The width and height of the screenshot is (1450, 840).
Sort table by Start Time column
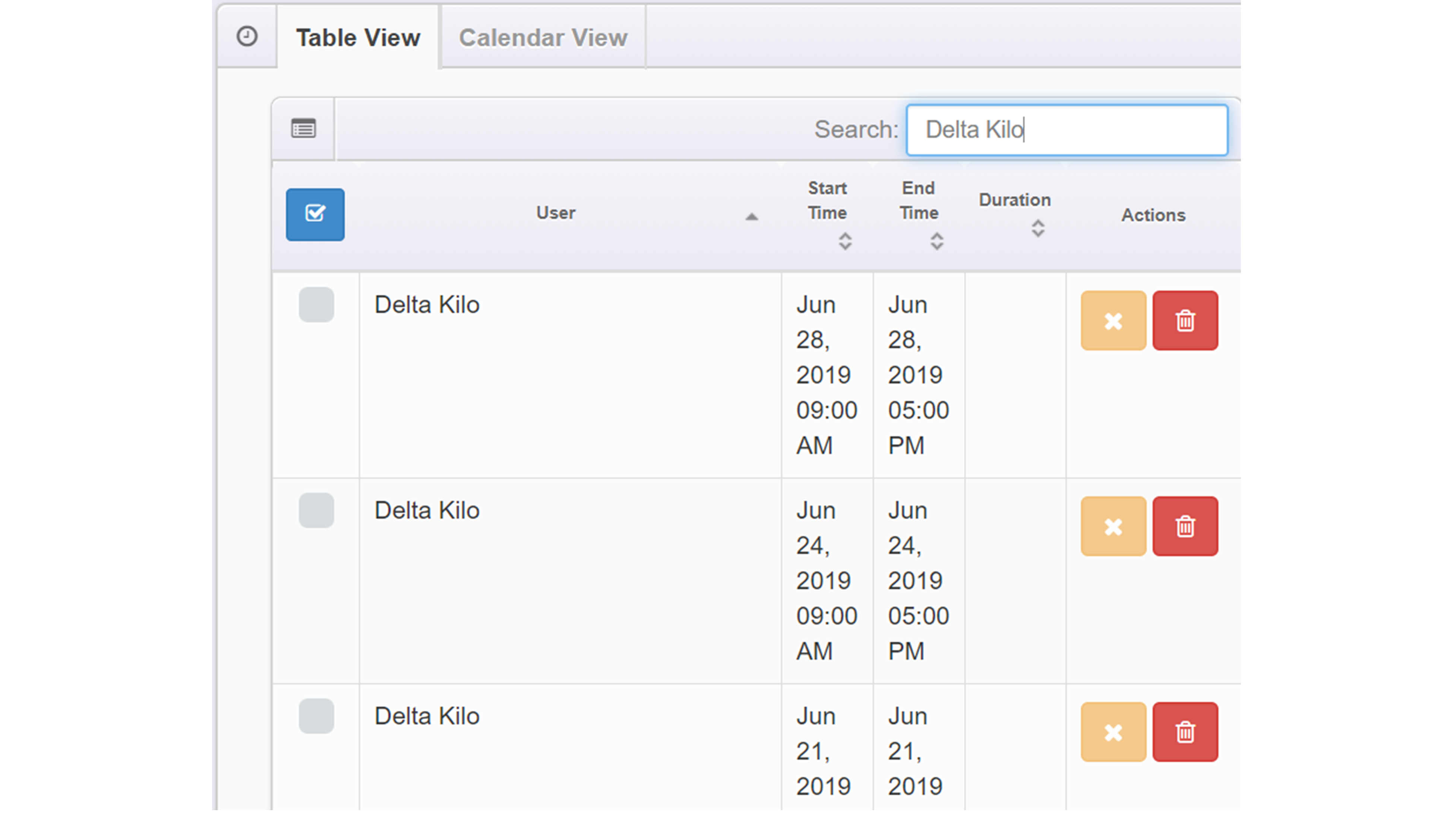coord(844,241)
